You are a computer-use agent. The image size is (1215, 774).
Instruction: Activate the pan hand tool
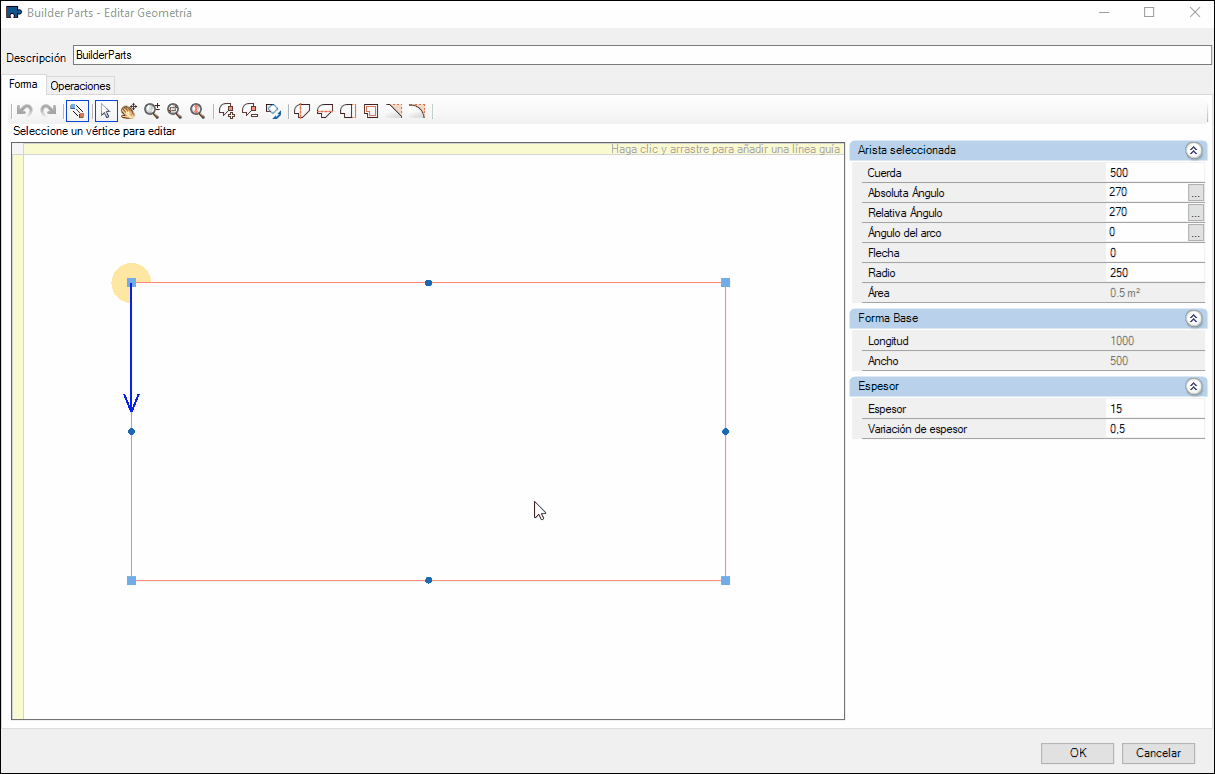tap(129, 111)
